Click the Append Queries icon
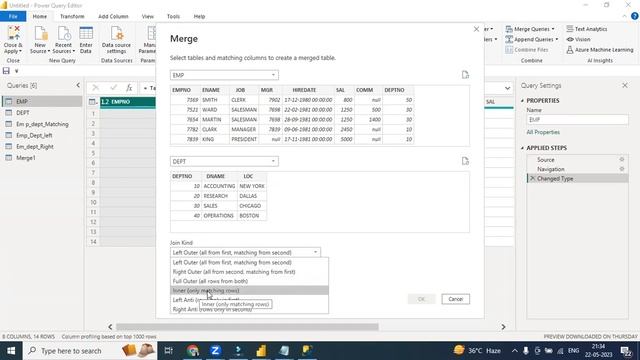640x360 pixels. (x=509, y=39)
